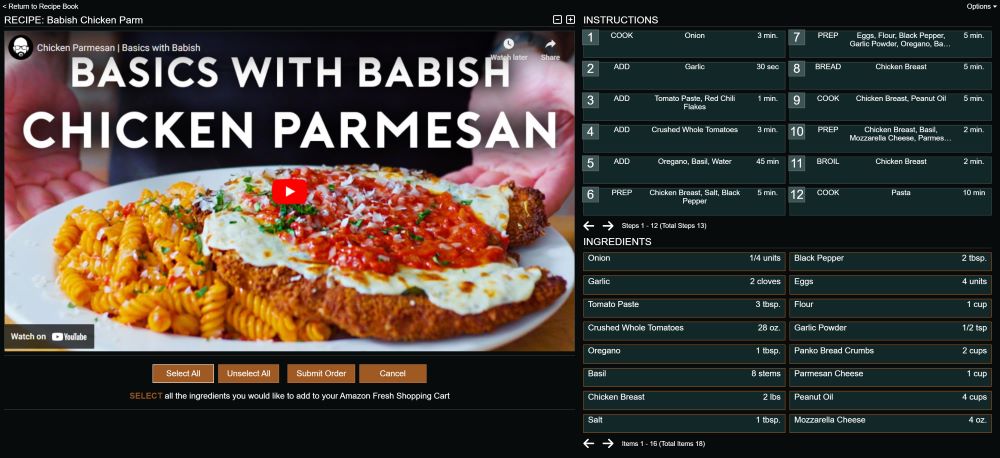Click the Unselect All button

tap(249, 374)
